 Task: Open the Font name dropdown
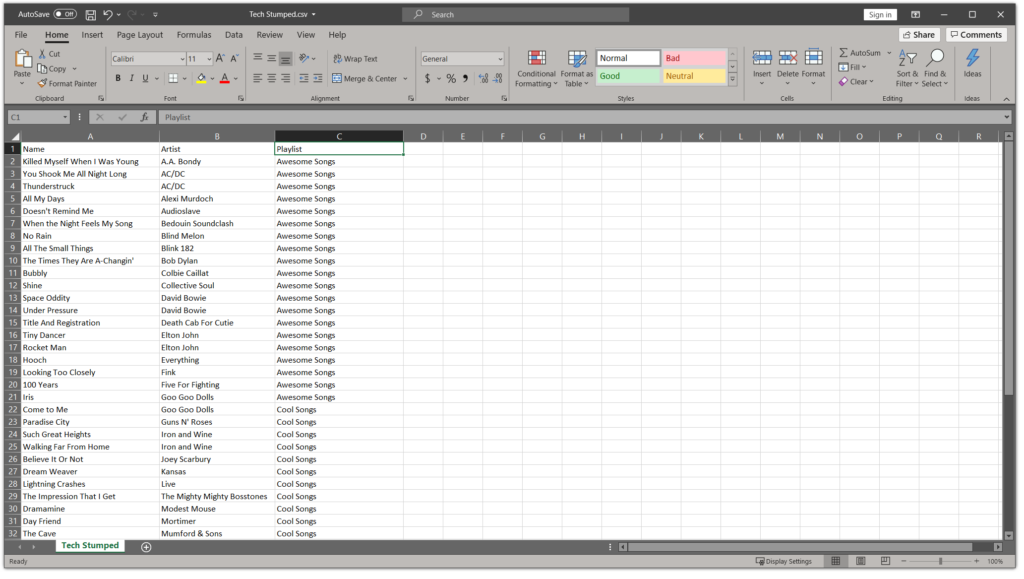point(182,59)
